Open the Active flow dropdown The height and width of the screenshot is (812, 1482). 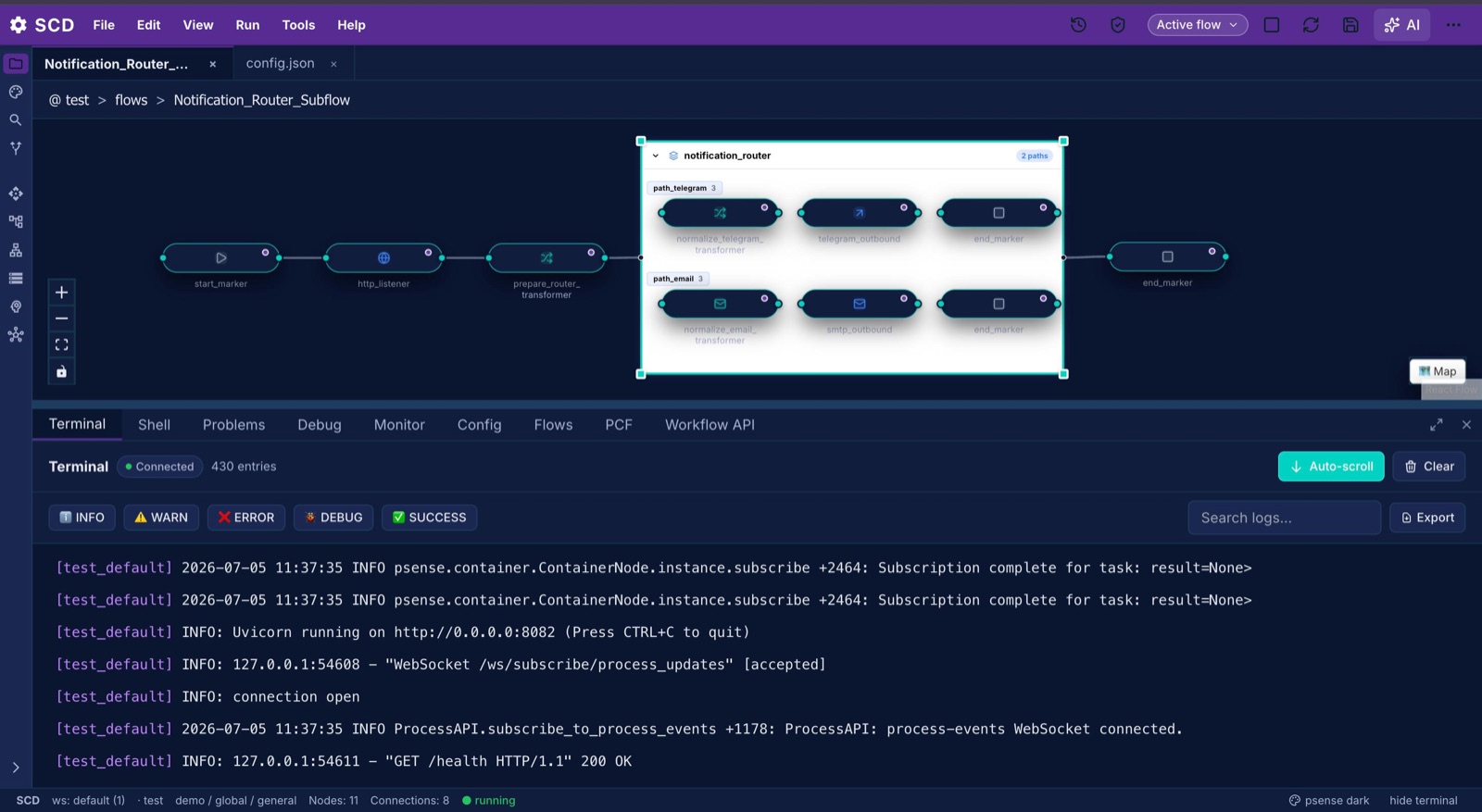point(1198,25)
